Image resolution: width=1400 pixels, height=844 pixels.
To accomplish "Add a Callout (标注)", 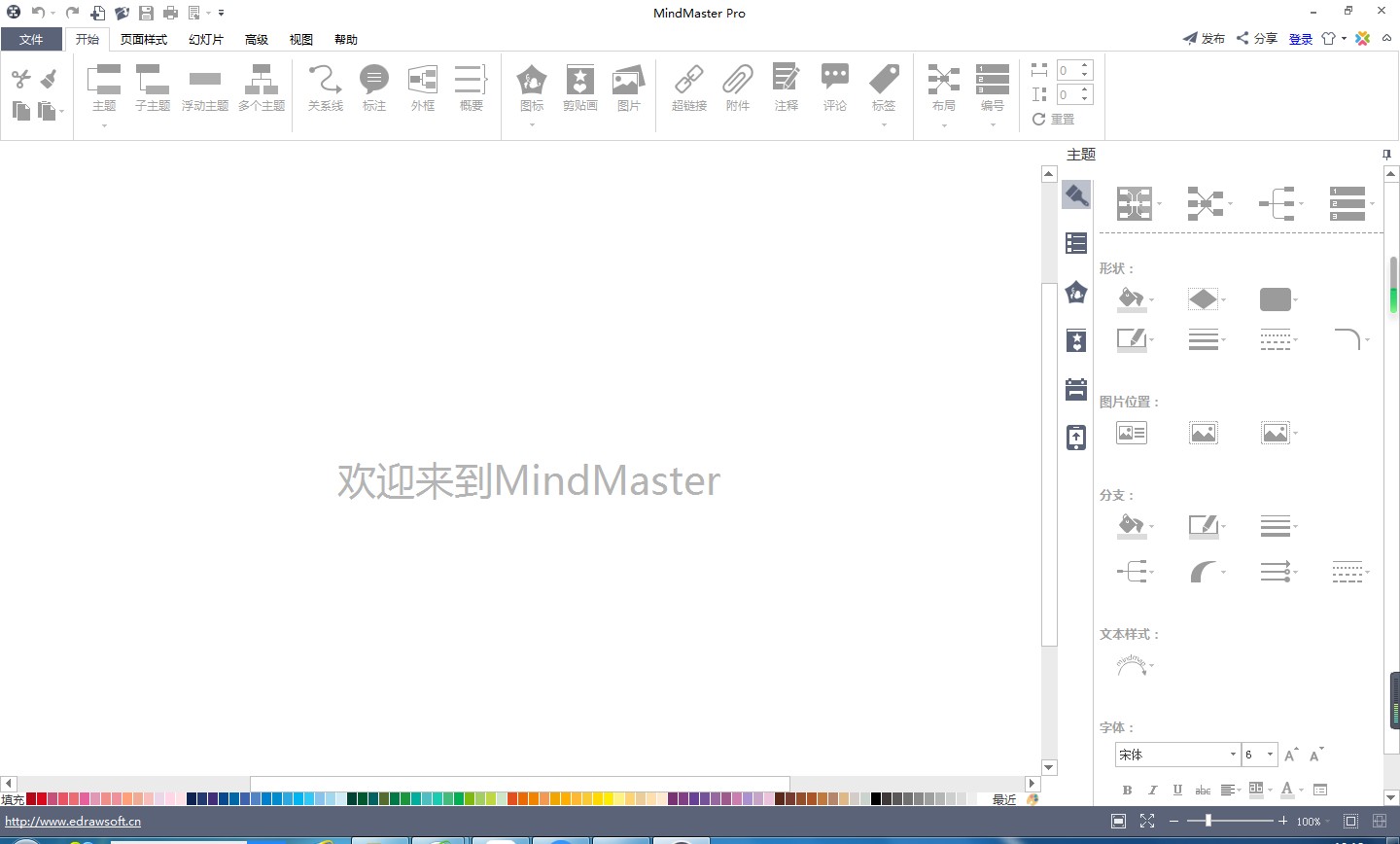I will pyautogui.click(x=374, y=88).
